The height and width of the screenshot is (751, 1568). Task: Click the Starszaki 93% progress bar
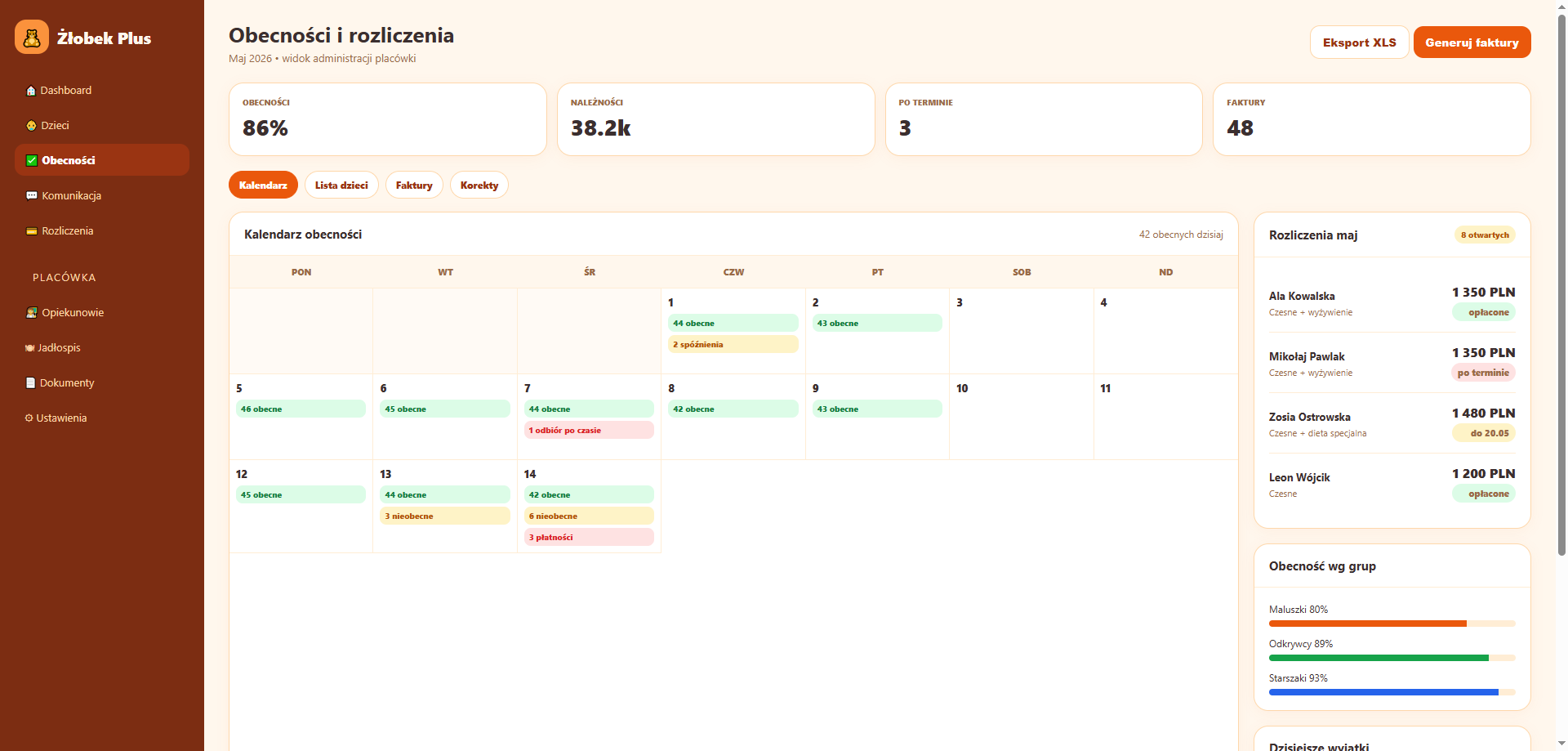(1392, 692)
